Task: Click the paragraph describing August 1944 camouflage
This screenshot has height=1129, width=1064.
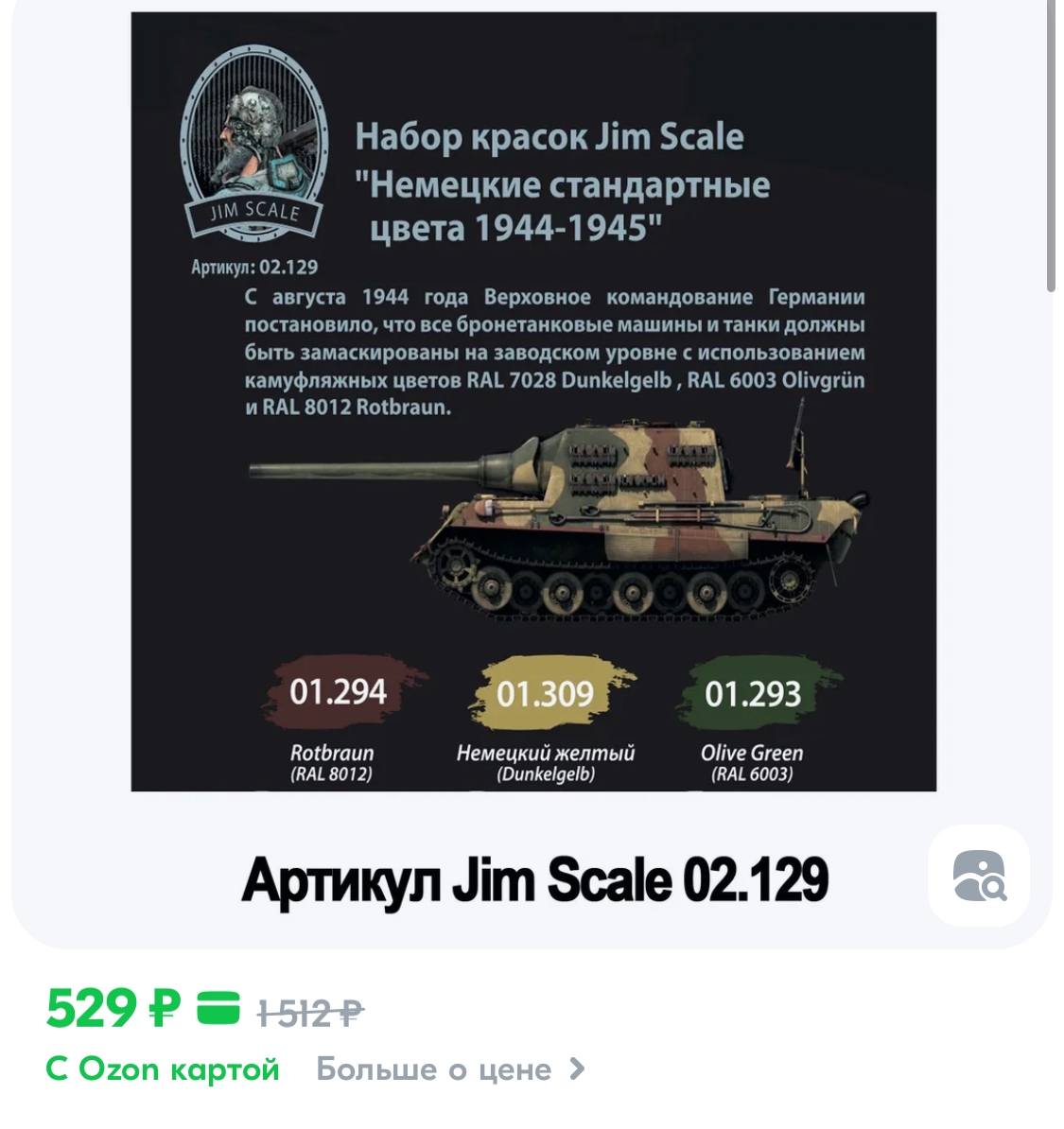Action: pyautogui.click(x=554, y=352)
